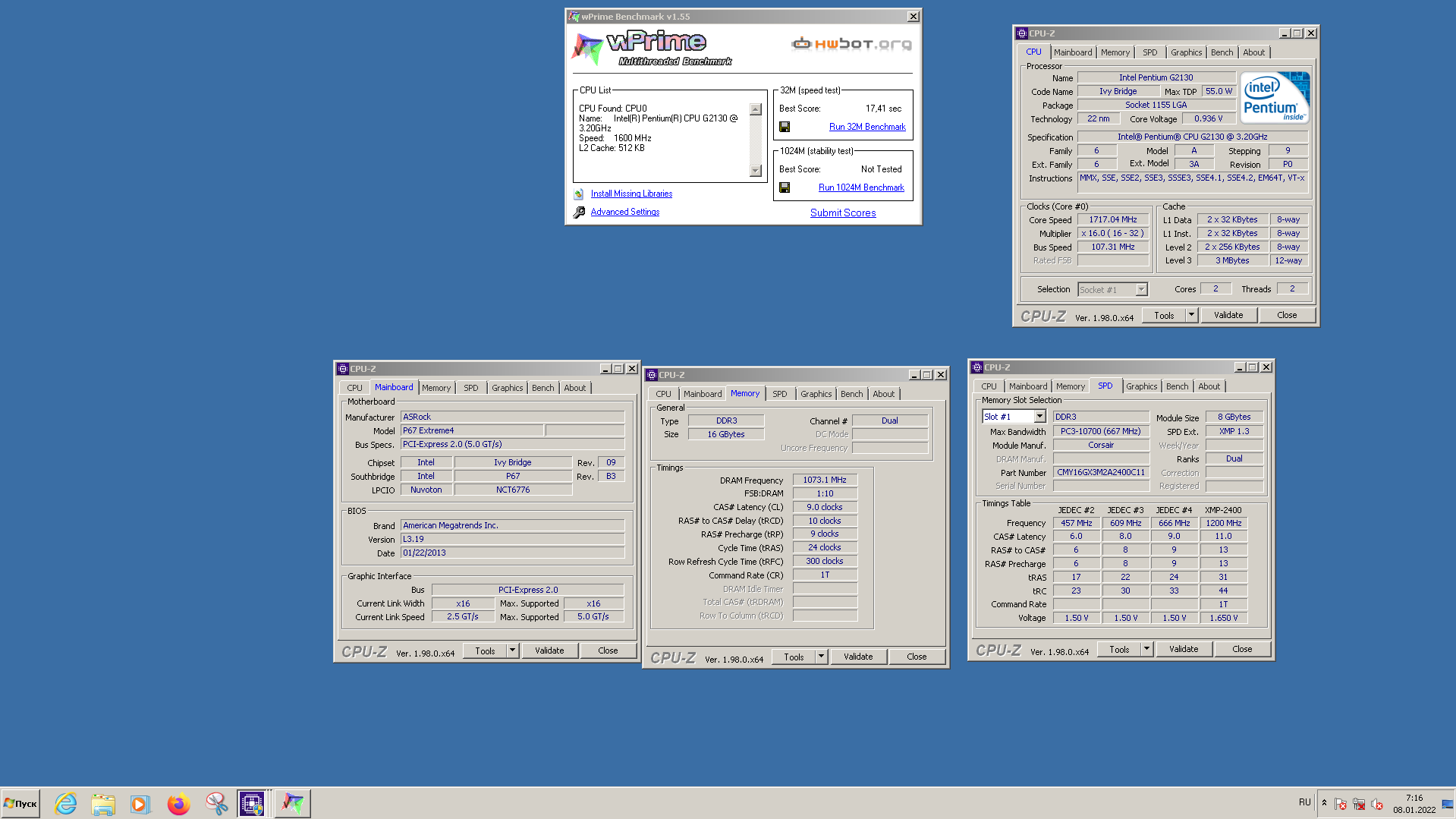Click the ASRock manufacturer field
1456x819 pixels.
click(512, 417)
